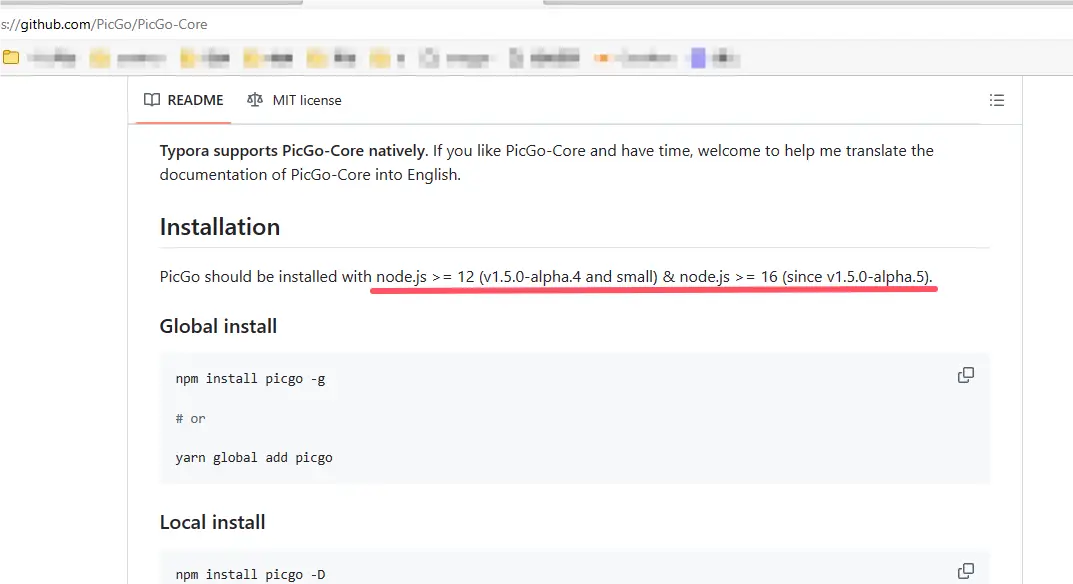Click the 'npm install picgo -D' command text
This screenshot has width=1073, height=584.
250,574
